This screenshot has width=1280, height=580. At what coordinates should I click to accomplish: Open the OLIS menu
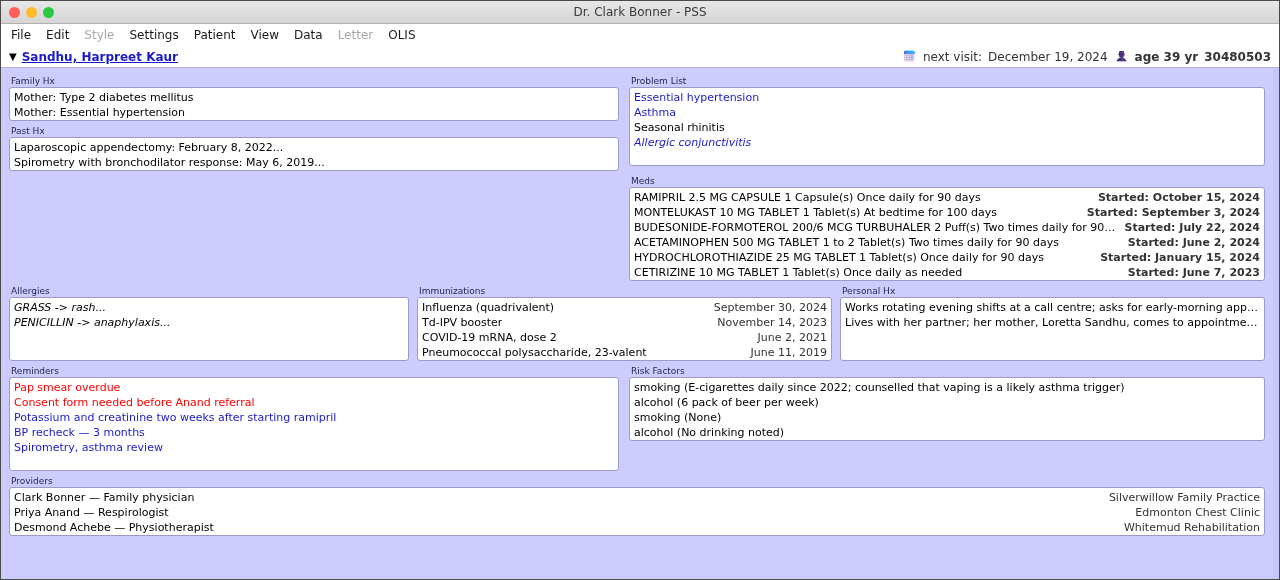[x=402, y=35]
